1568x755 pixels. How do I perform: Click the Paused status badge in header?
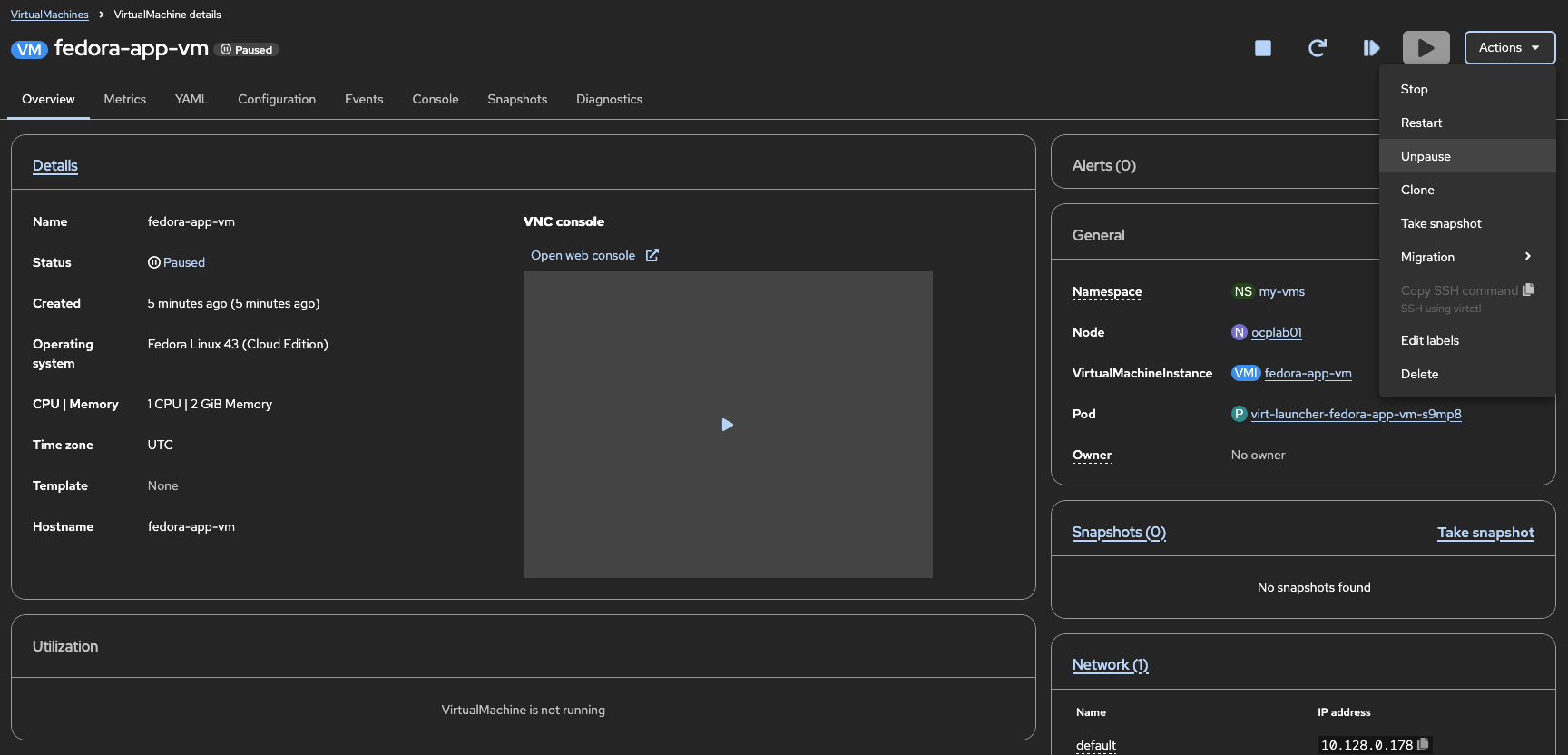pos(248,50)
